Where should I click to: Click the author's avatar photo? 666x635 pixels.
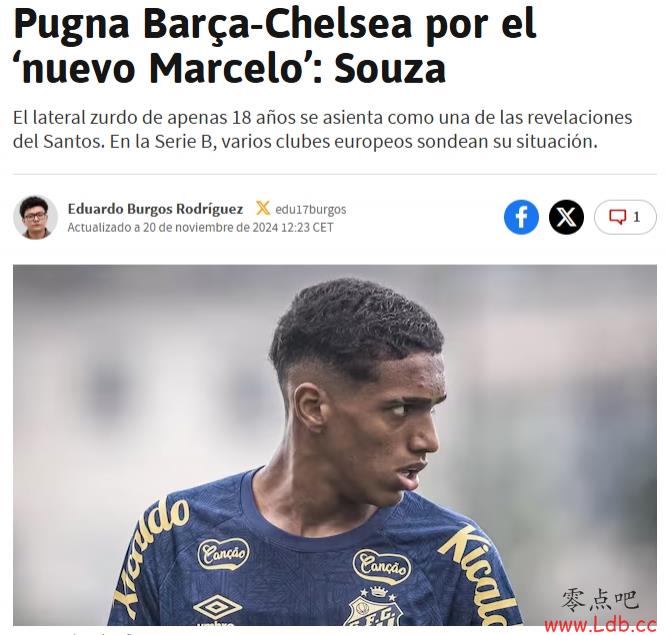click(x=35, y=217)
